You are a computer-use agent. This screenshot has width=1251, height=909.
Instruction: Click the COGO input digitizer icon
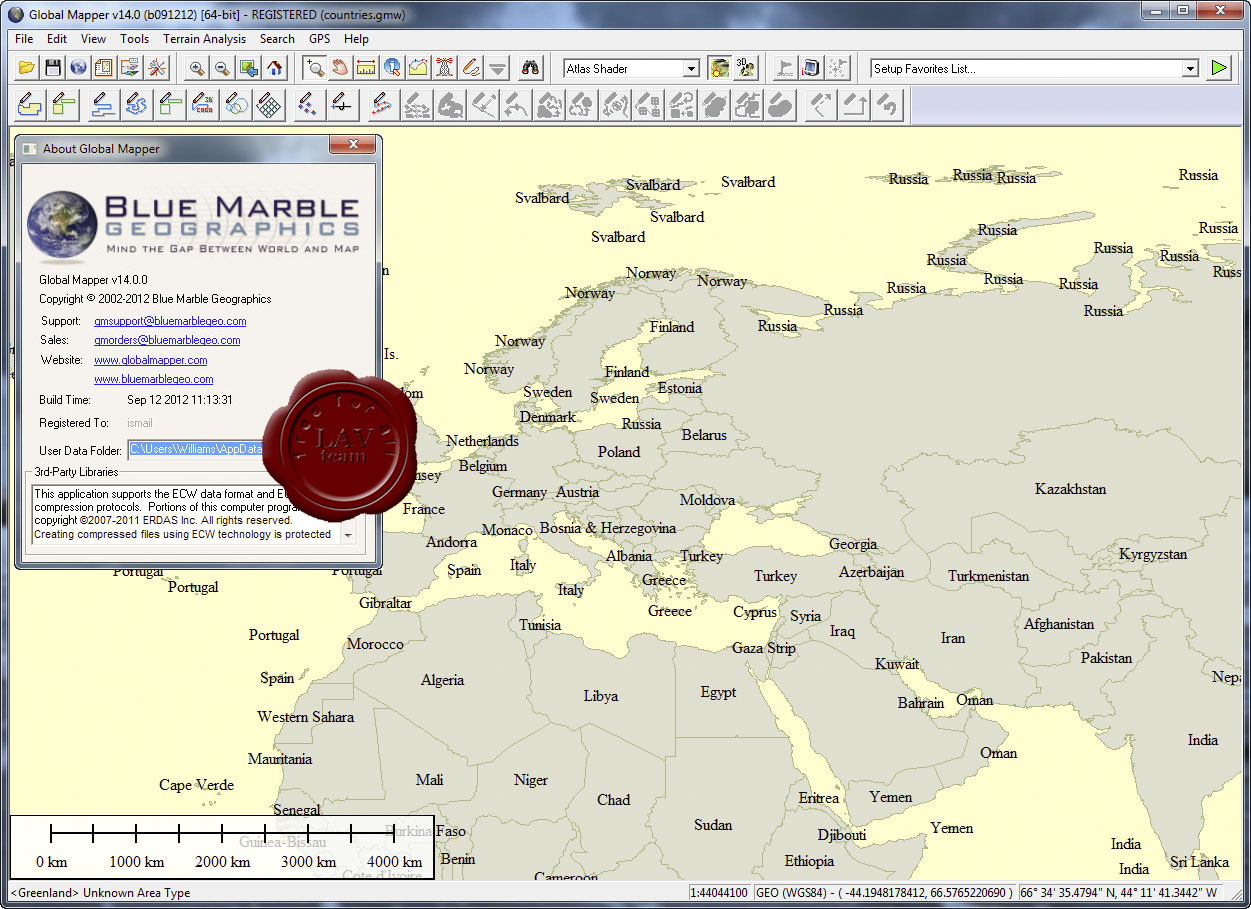(x=203, y=104)
